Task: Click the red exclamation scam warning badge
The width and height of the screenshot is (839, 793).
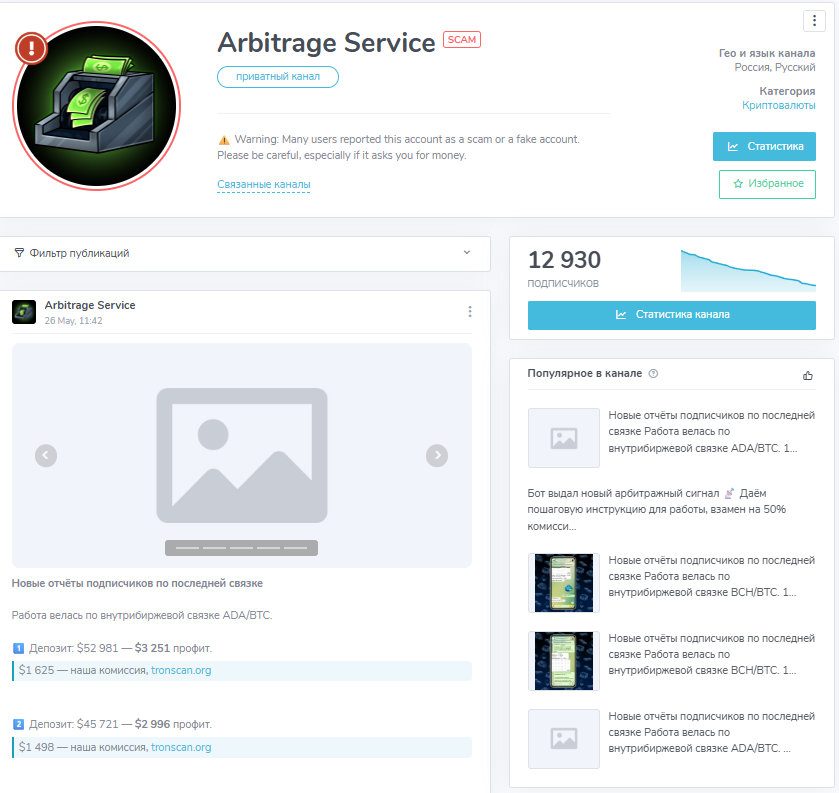Action: pos(31,49)
